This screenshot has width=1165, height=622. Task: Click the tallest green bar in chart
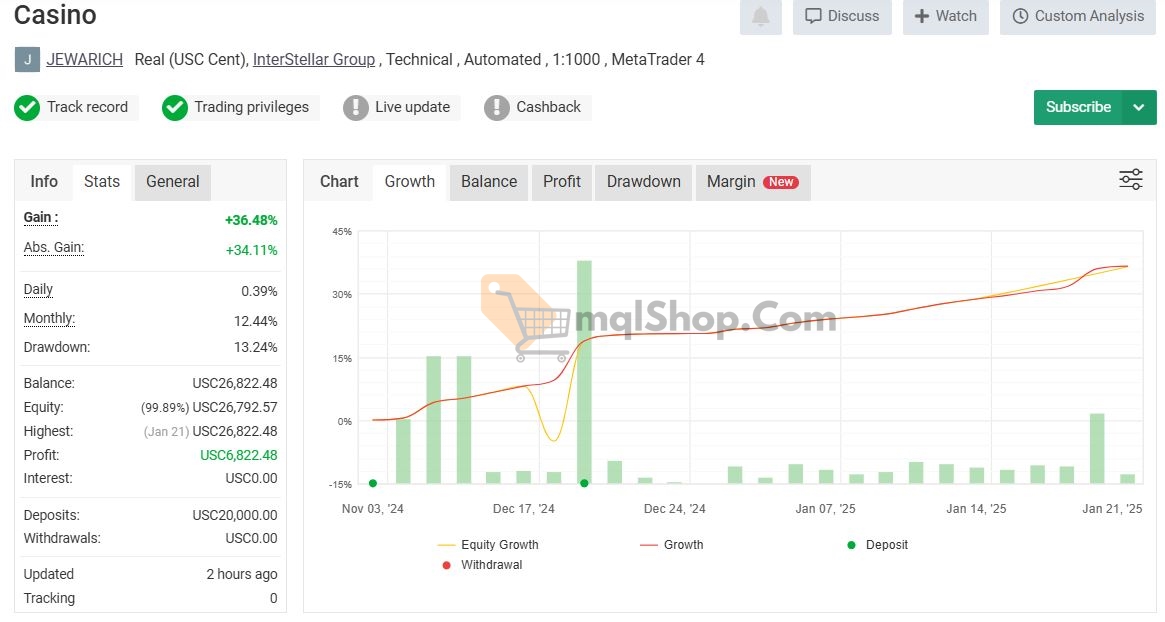click(x=584, y=370)
